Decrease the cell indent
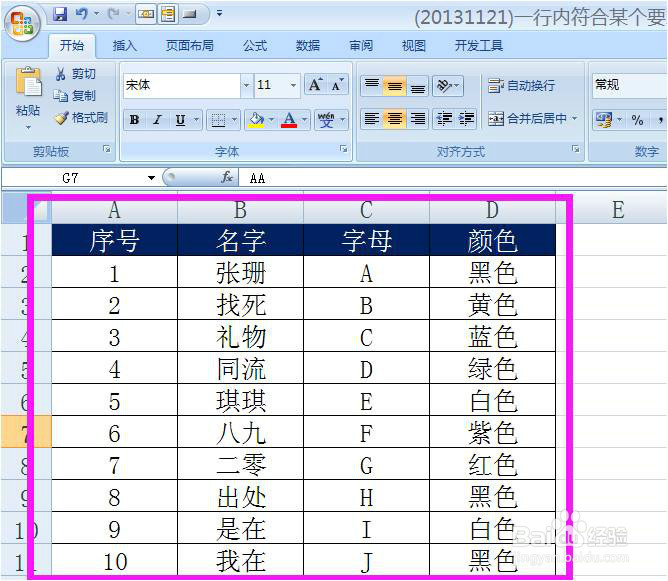Screen dimensions: 668x581 point(444,119)
